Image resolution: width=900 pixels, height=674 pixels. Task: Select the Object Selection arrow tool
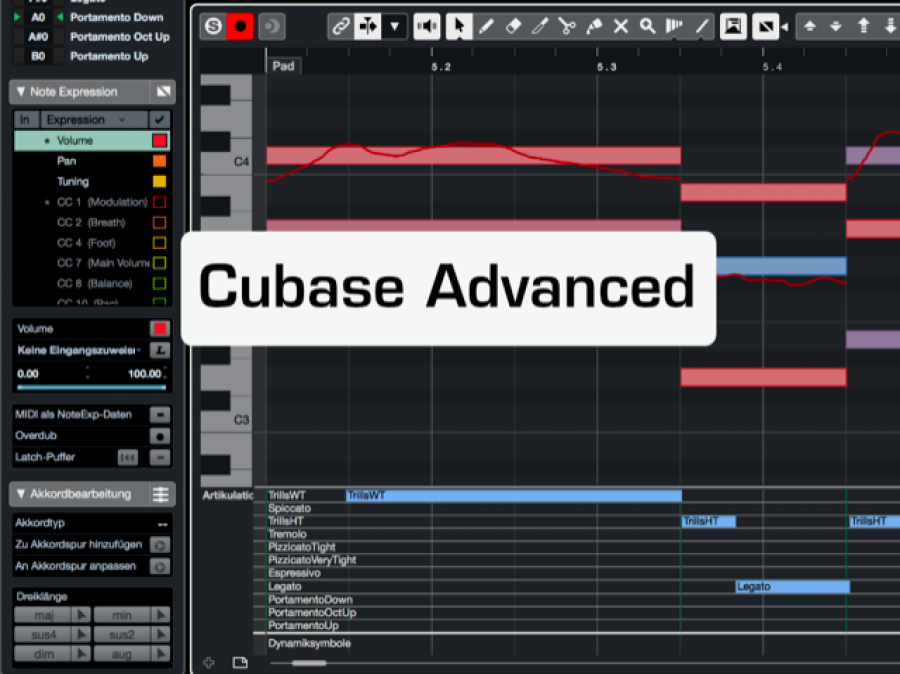(459, 26)
